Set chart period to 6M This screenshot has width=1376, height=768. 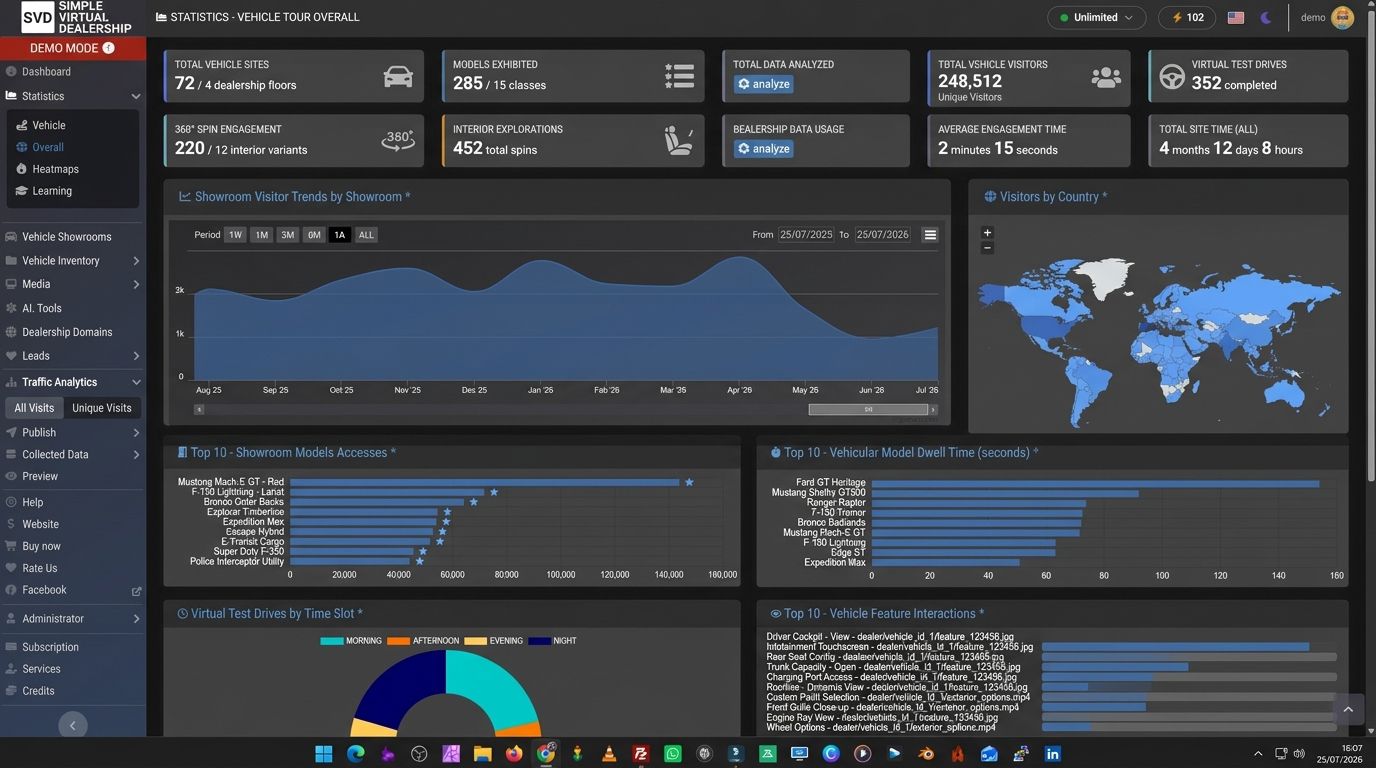pos(314,235)
